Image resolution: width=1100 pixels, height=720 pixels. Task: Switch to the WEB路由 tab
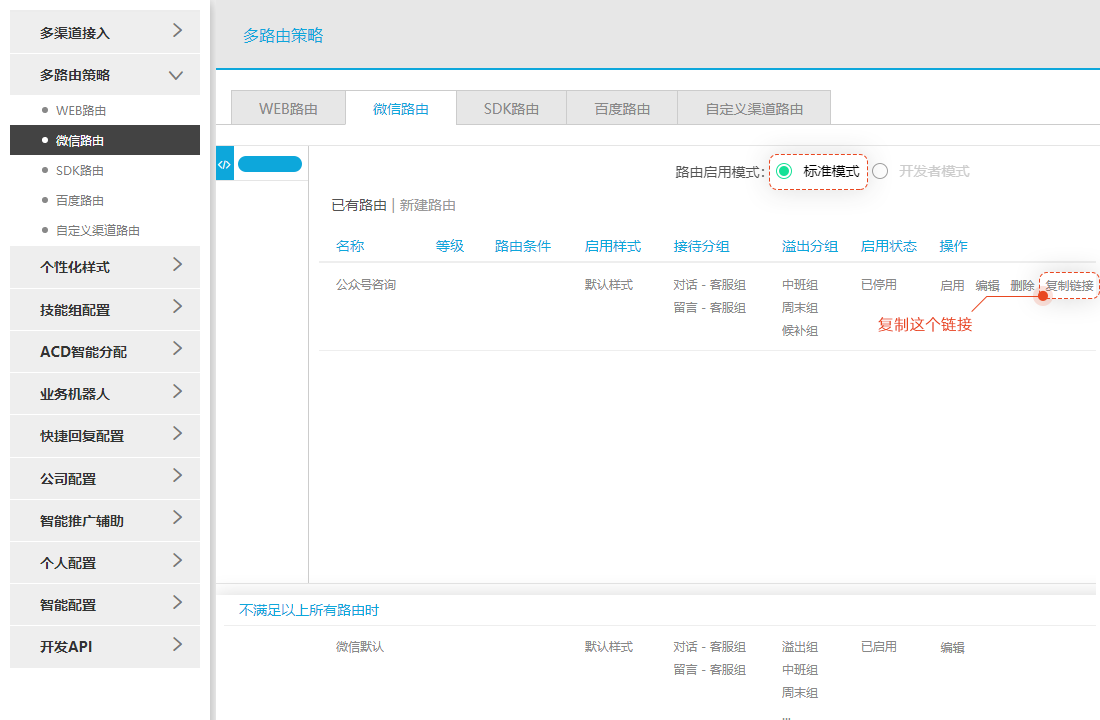[x=288, y=108]
